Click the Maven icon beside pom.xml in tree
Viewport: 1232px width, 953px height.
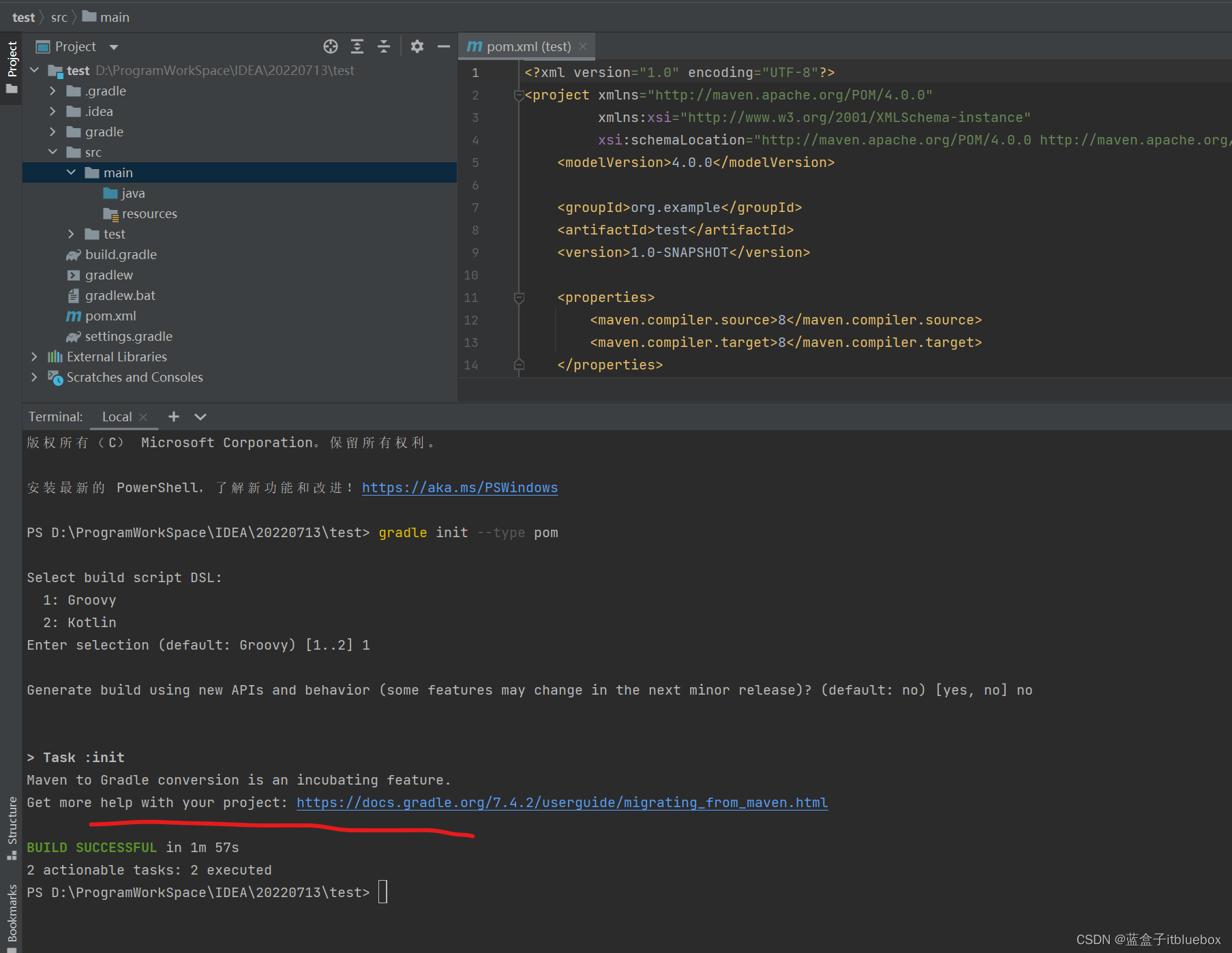click(x=74, y=316)
